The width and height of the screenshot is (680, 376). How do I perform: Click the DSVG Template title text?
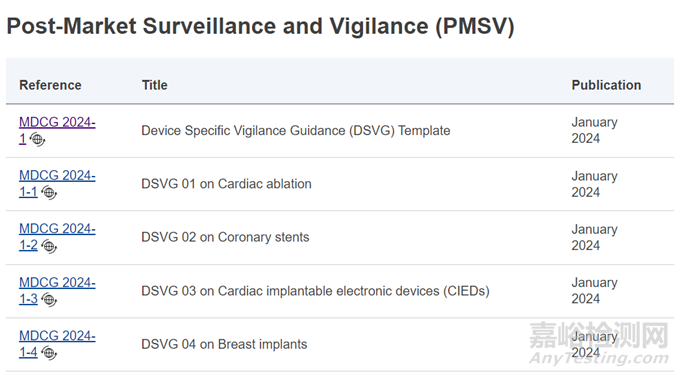pos(296,131)
